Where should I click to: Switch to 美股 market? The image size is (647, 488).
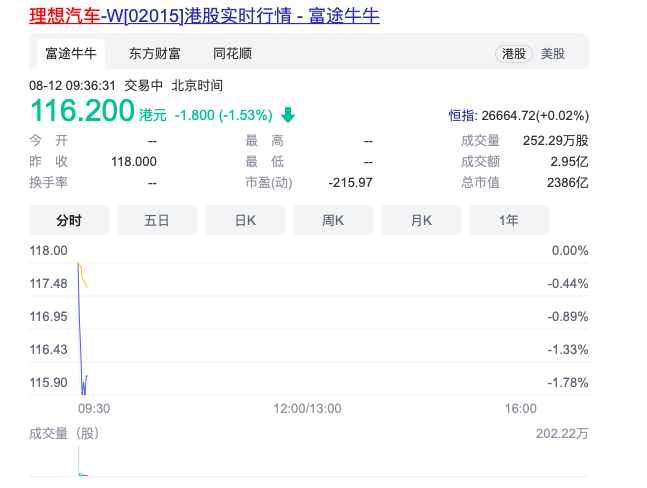click(x=553, y=54)
